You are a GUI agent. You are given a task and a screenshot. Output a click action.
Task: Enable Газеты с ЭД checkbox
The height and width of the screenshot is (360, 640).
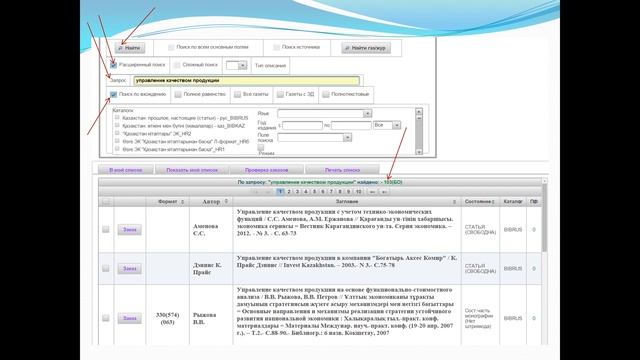(x=280, y=94)
